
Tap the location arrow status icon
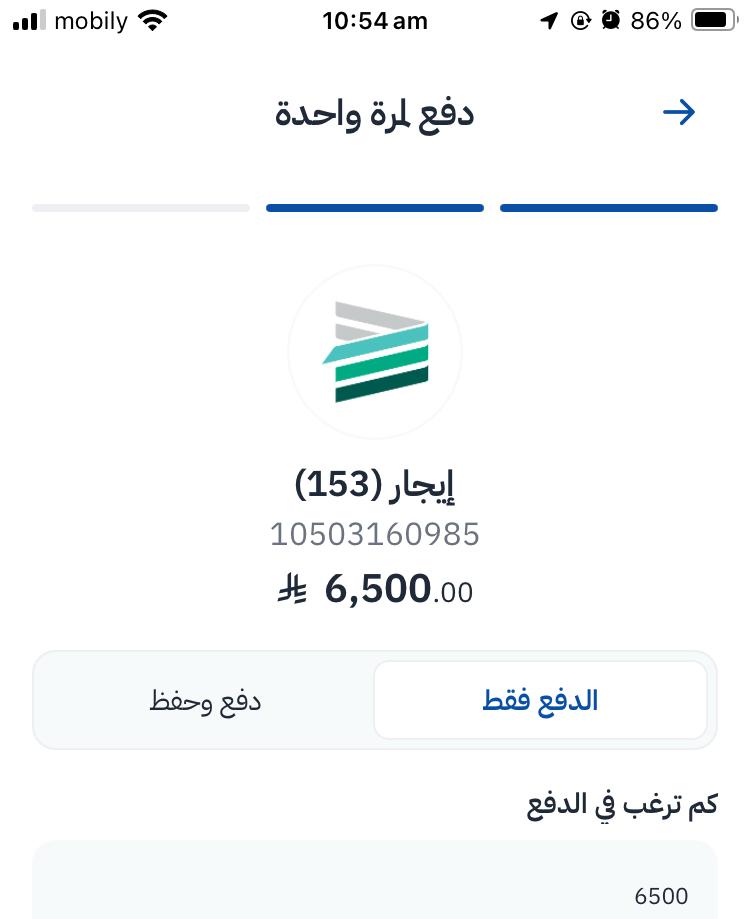pos(548,21)
